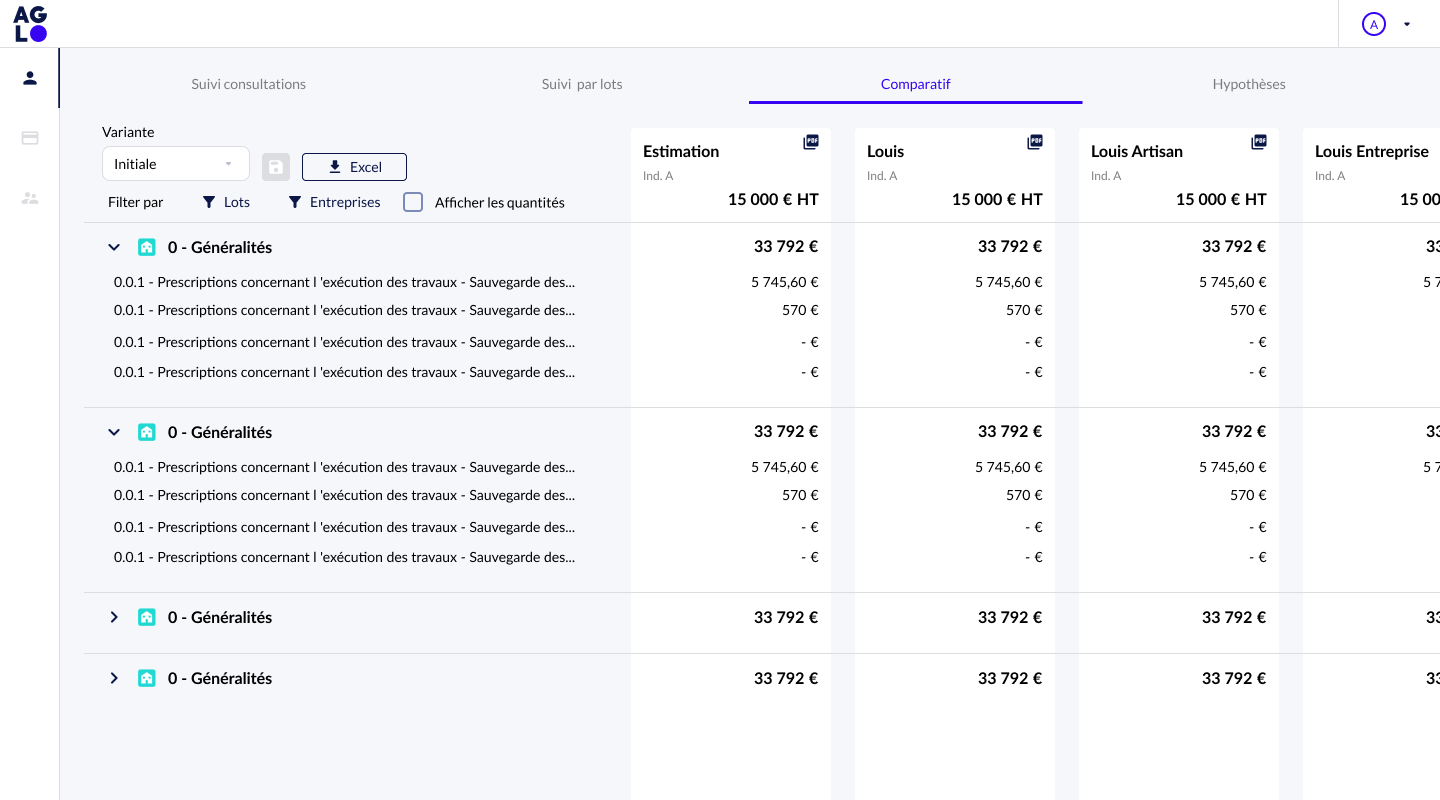Download the Excel export
Screen dimensions: 1440x800
354,167
